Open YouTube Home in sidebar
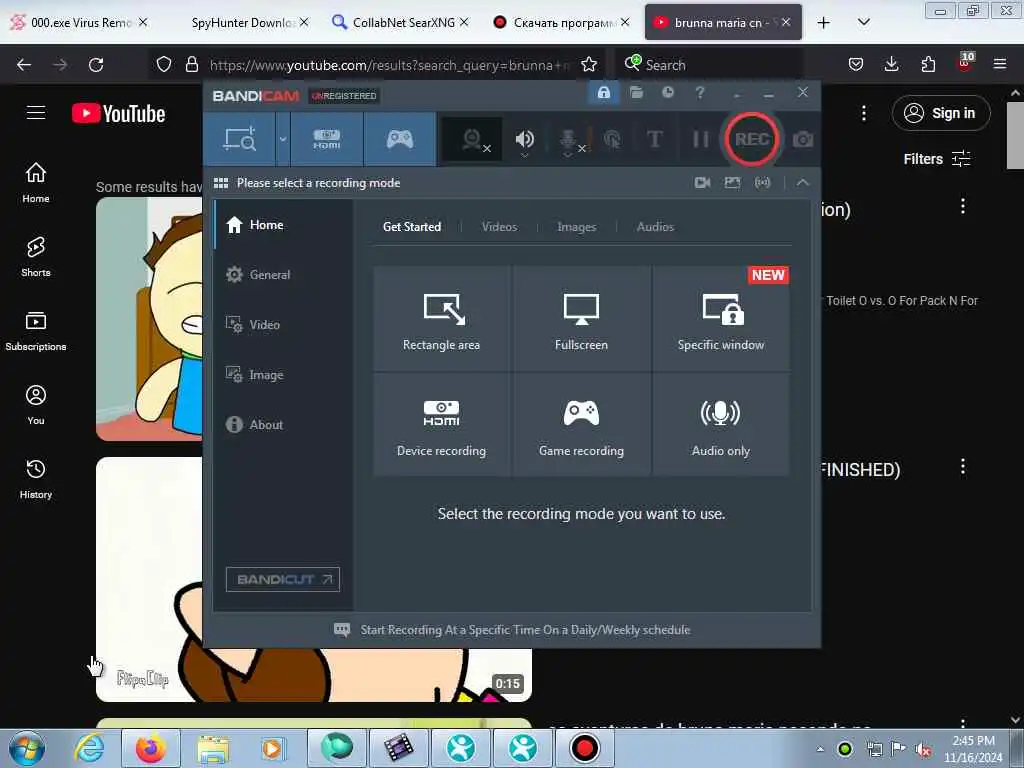 coord(36,183)
